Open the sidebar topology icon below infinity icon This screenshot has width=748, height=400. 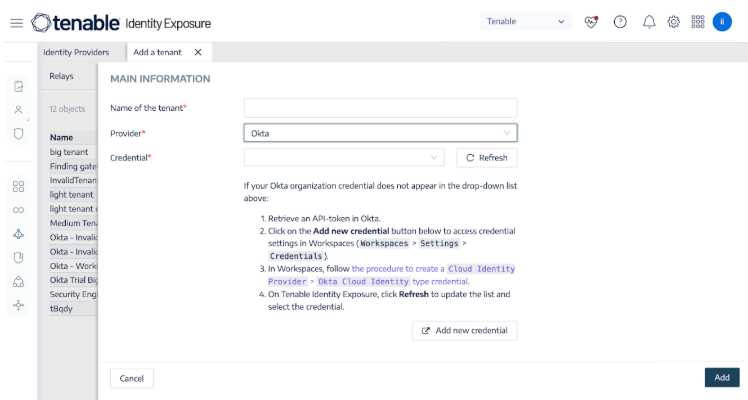(19, 234)
